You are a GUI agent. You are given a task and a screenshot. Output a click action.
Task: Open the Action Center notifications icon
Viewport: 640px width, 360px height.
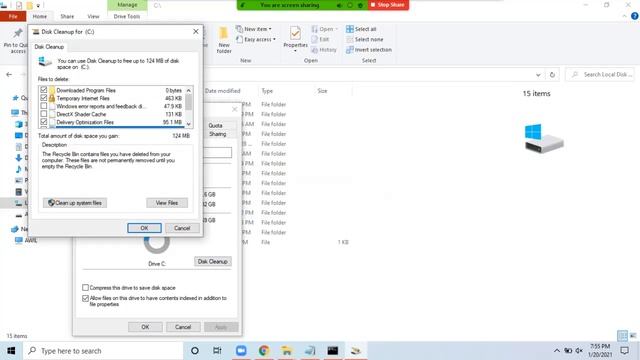pos(624,351)
